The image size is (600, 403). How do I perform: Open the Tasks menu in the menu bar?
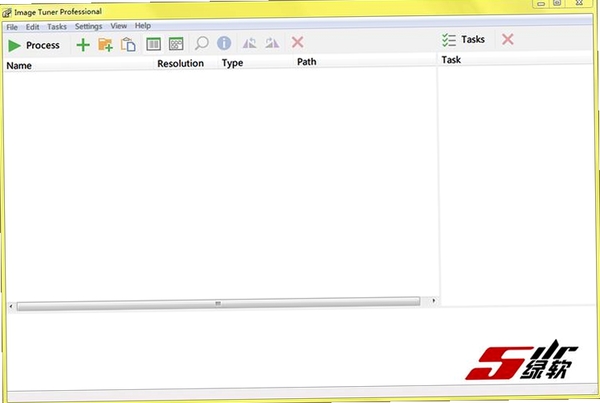(57, 27)
